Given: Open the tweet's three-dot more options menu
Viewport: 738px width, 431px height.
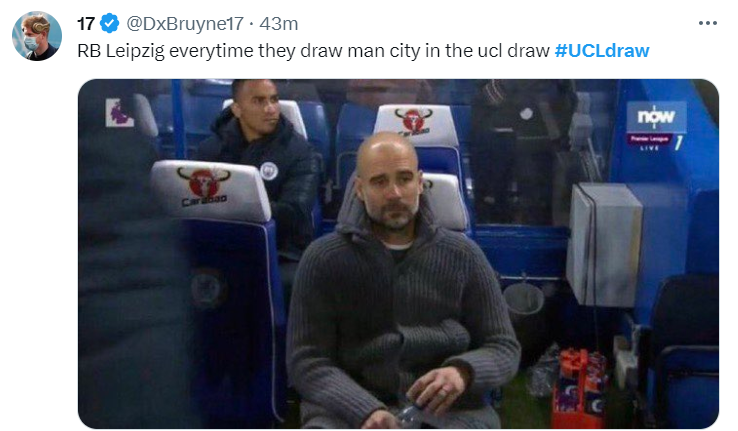Looking at the screenshot, I should tap(707, 23).
